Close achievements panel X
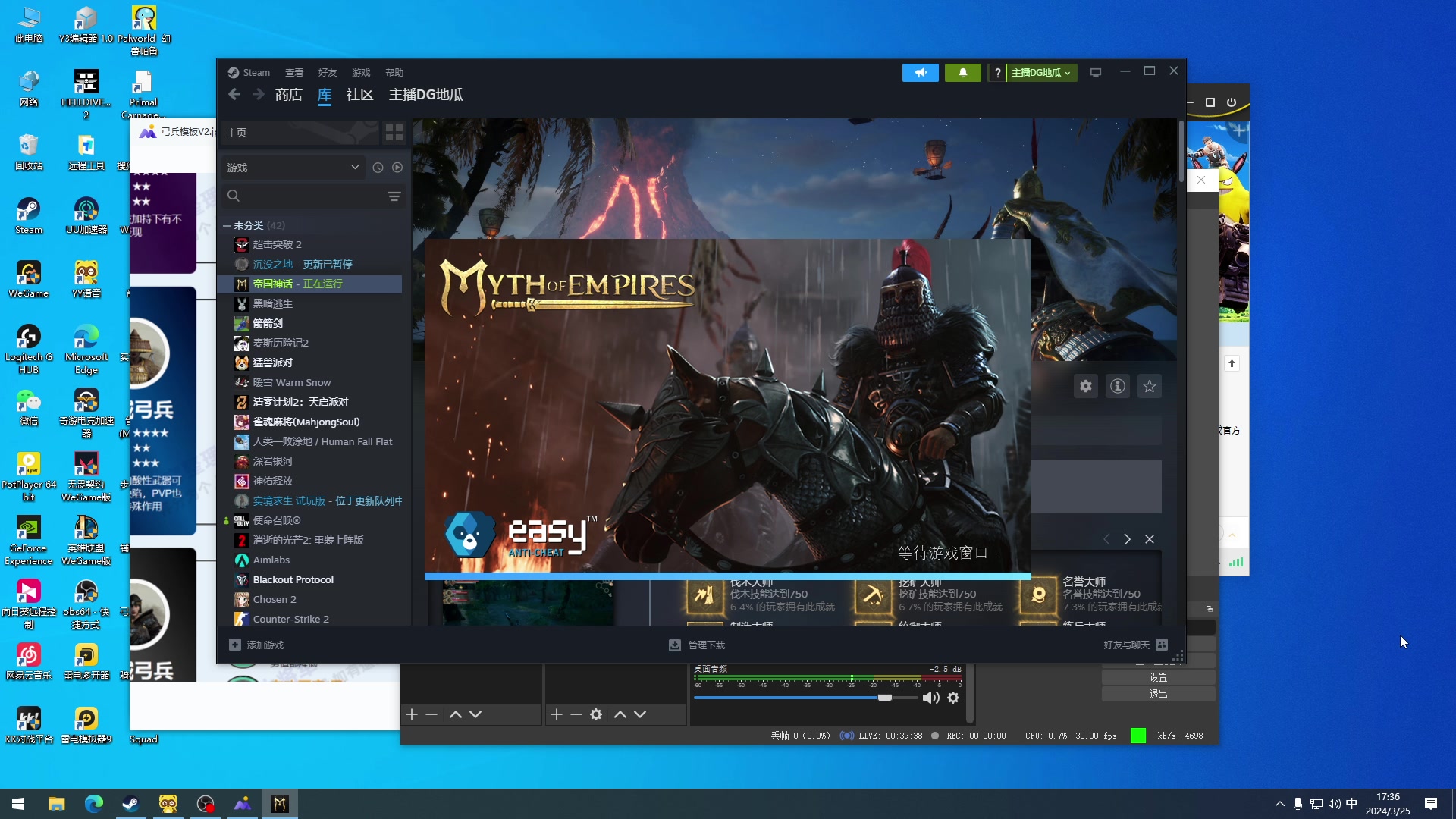Screen dimensions: 1456x819 coord(1150,539)
